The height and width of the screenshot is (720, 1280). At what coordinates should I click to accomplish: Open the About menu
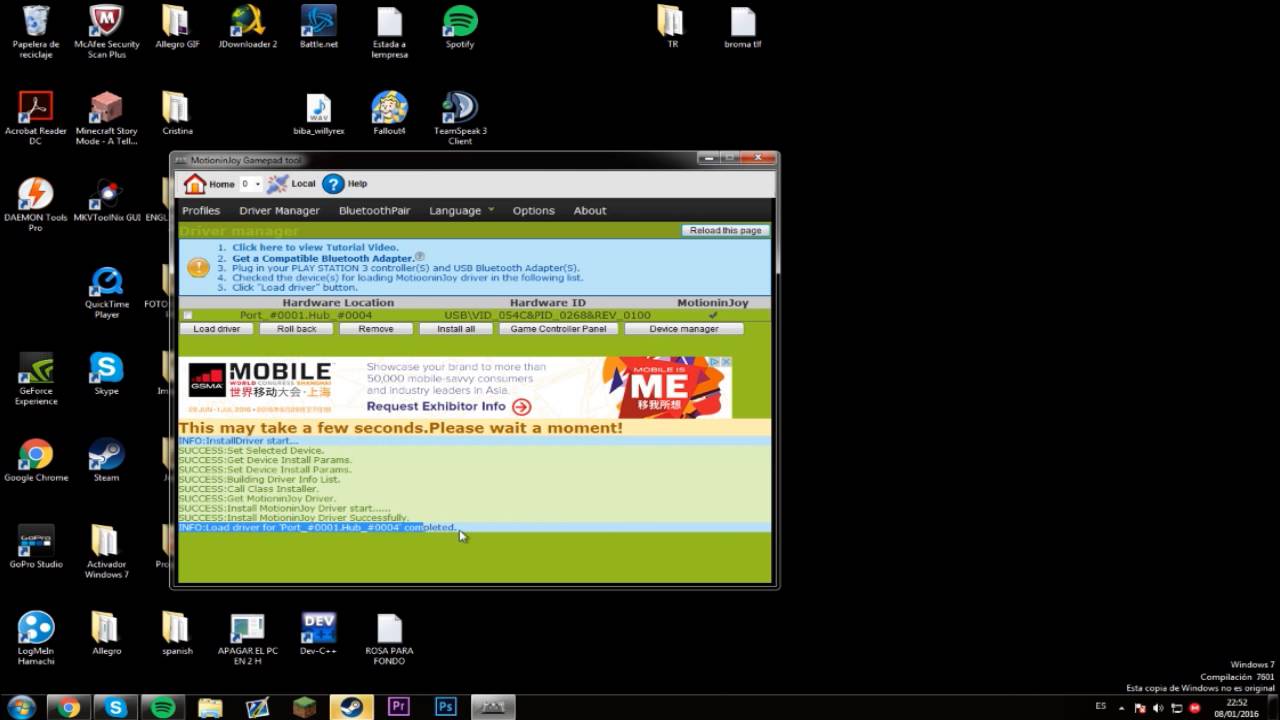click(x=590, y=211)
